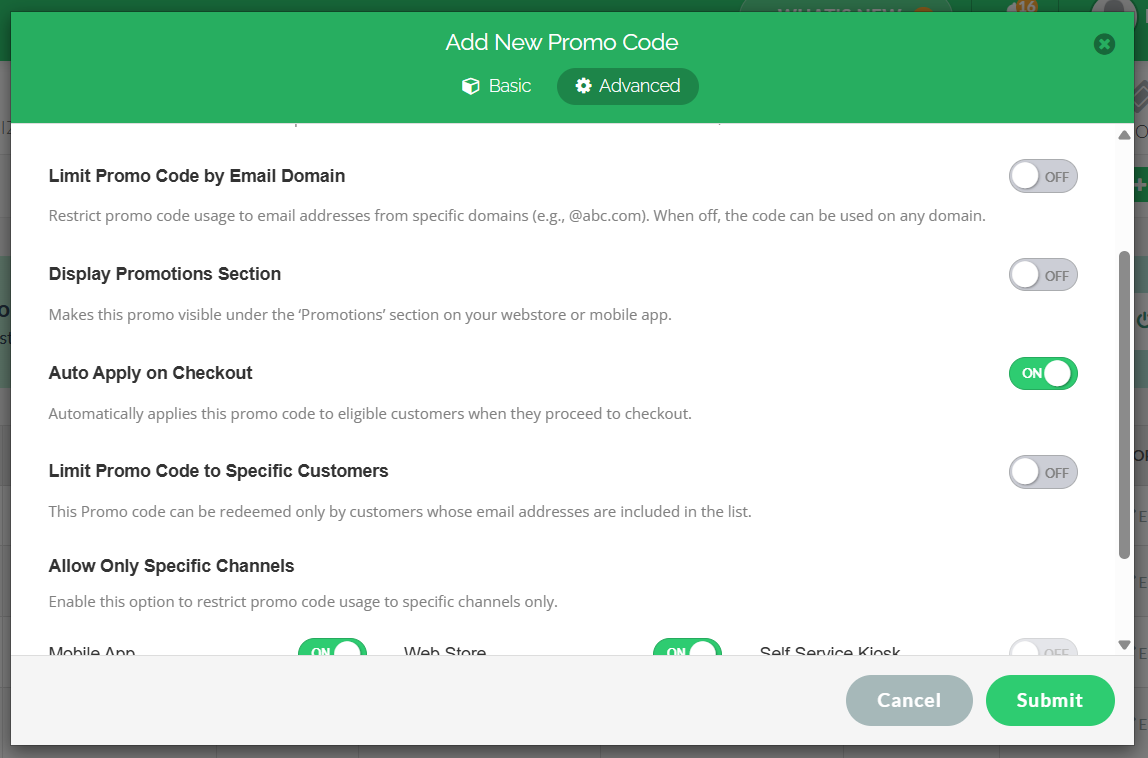This screenshot has height=758, width=1148.
Task: Enable the Self Service Kiosk channel
Action: tap(1043, 650)
